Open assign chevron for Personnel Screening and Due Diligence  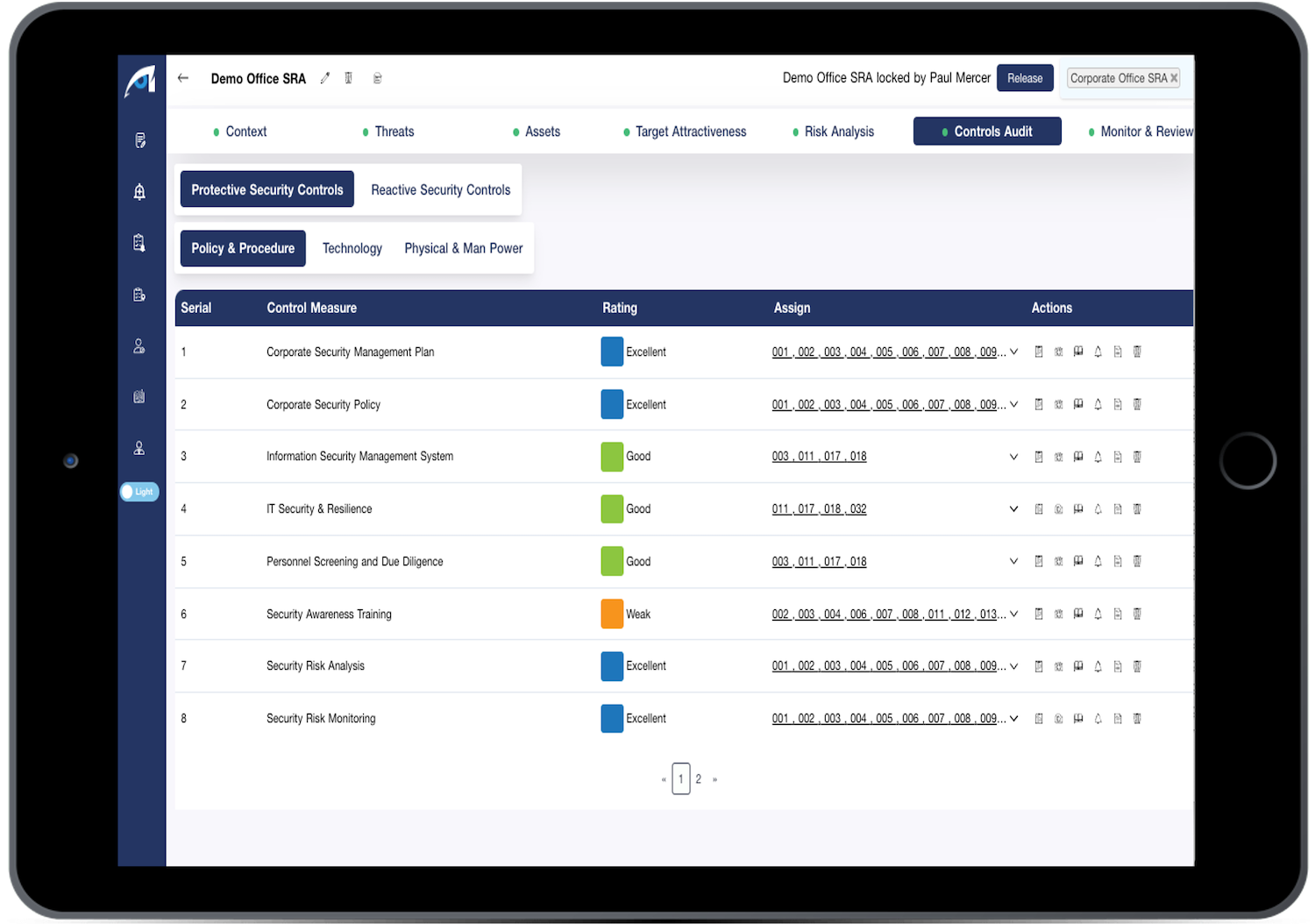(1013, 561)
